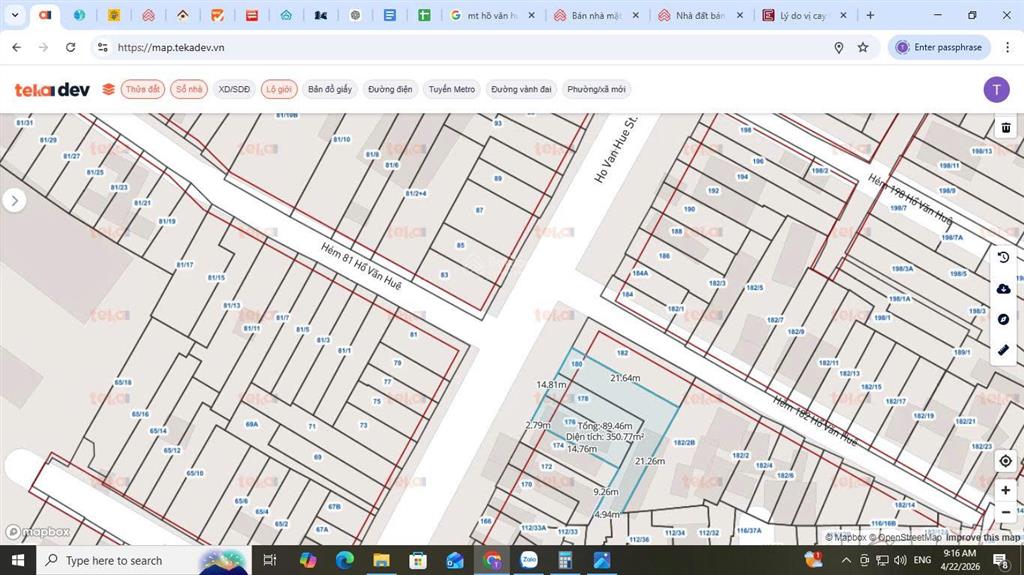Toggle the Đường vành đai layer

point(521,89)
